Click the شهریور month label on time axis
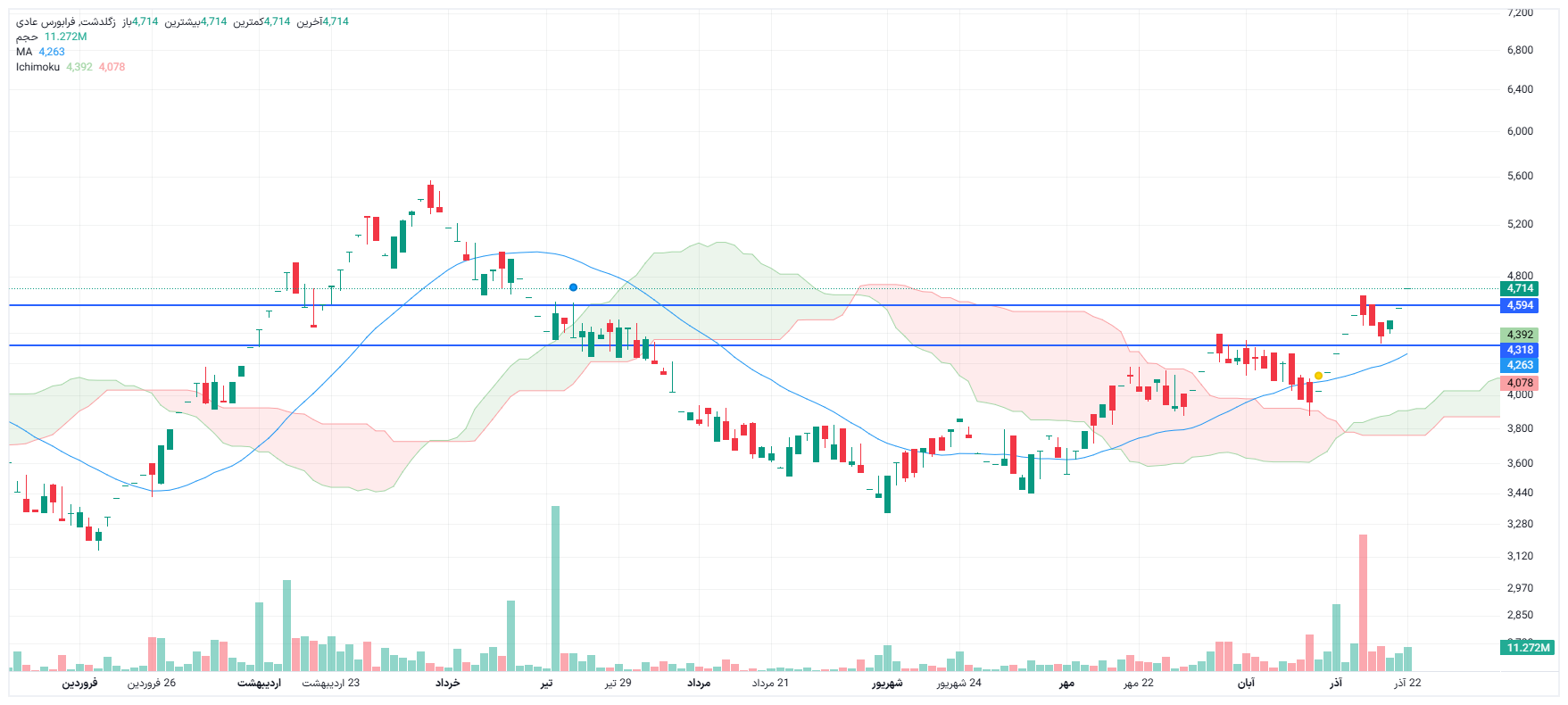The image size is (1568, 705). pos(887,683)
